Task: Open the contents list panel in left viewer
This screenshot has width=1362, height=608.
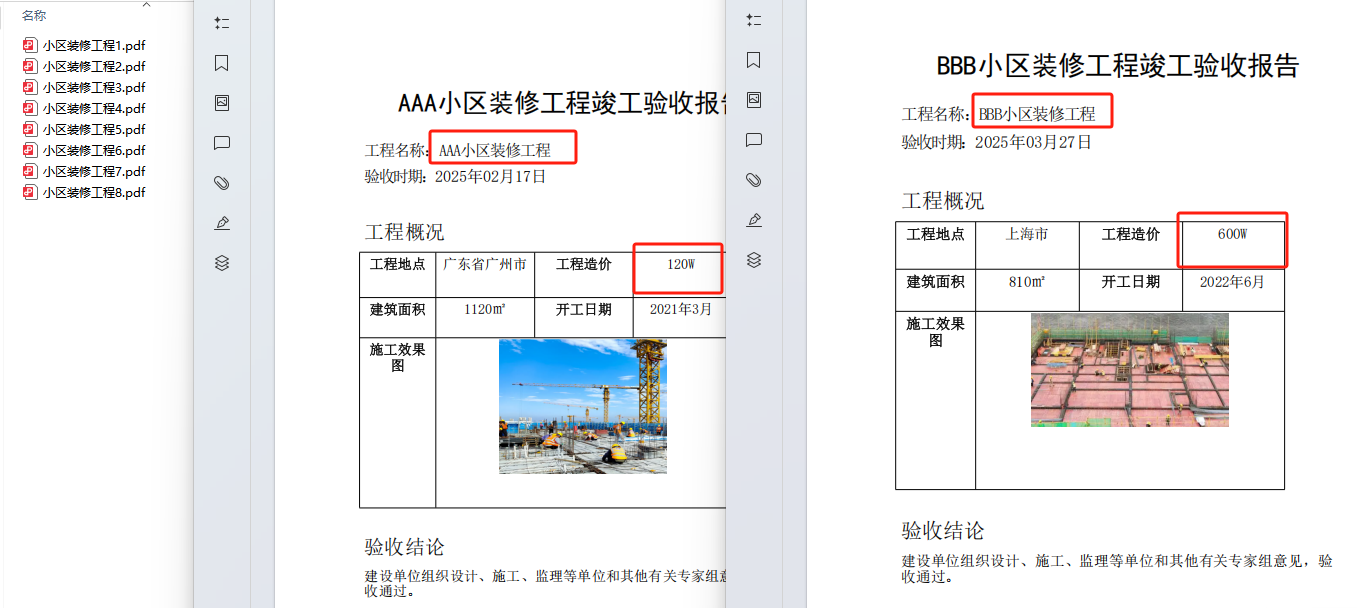Action: [x=222, y=22]
